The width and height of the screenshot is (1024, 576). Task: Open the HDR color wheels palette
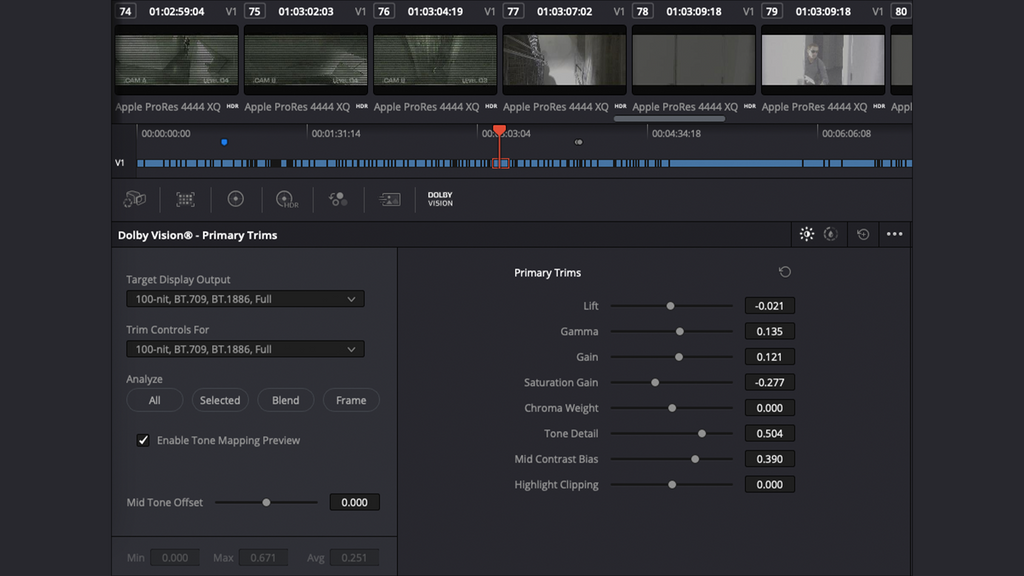coord(287,199)
